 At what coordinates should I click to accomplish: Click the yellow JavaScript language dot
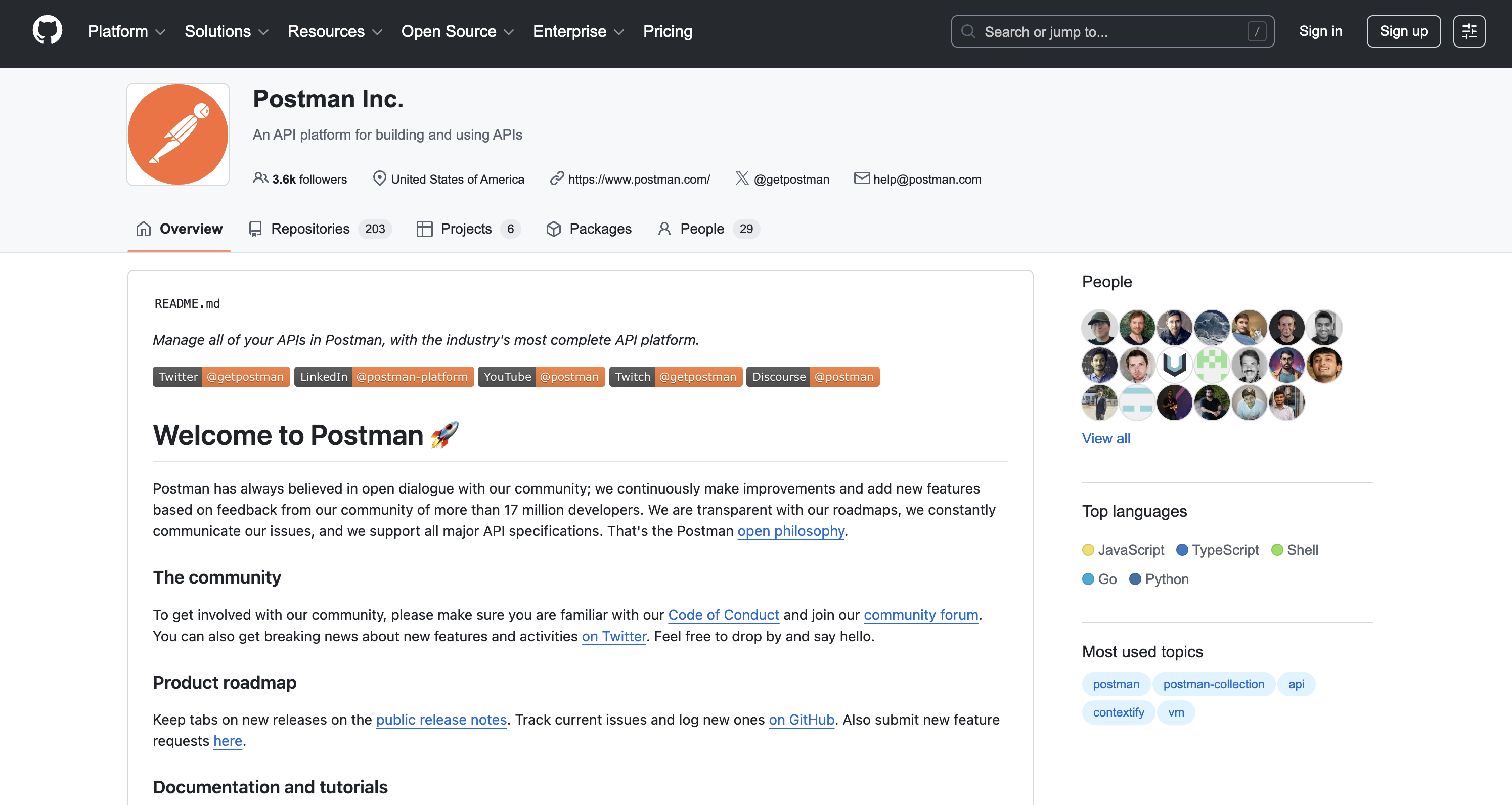1089,550
